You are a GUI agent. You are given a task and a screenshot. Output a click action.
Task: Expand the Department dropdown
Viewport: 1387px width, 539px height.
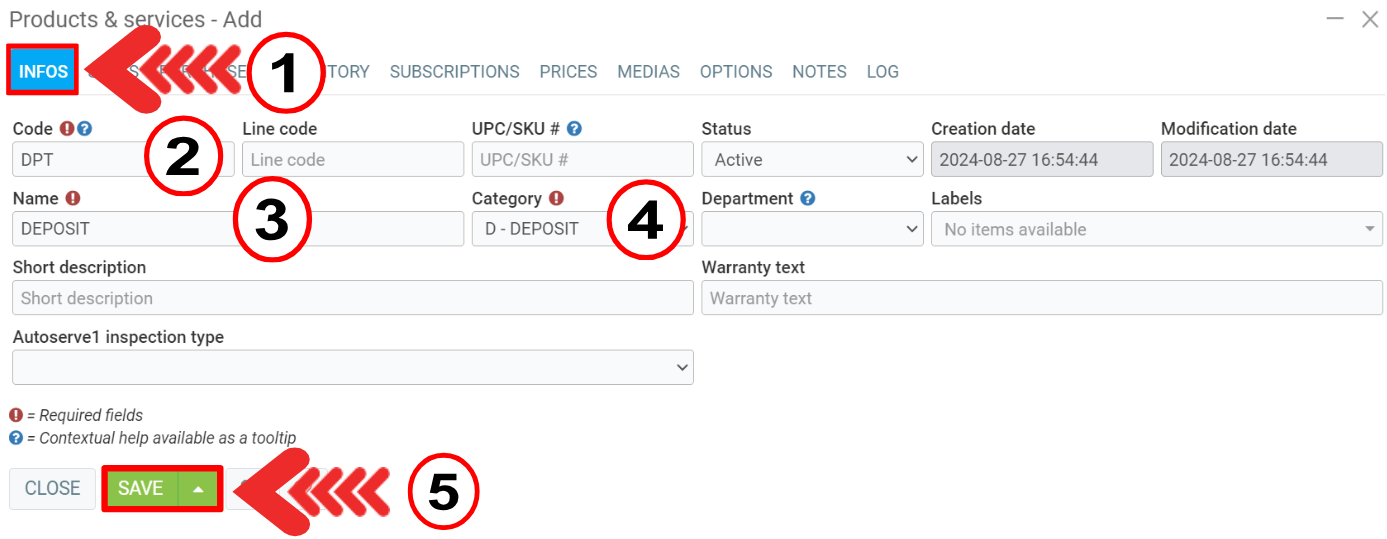click(x=811, y=229)
